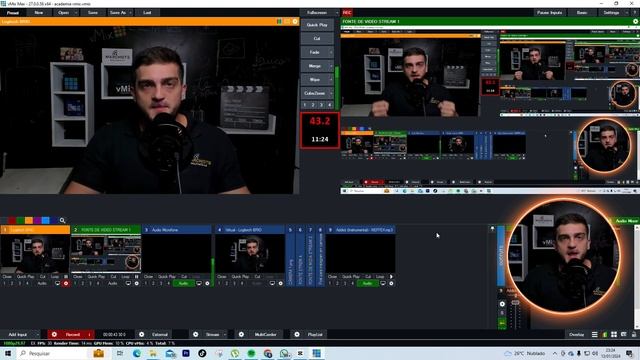The width and height of the screenshot is (640, 360).
Task: Click Save in the top bar
Action: point(93,13)
